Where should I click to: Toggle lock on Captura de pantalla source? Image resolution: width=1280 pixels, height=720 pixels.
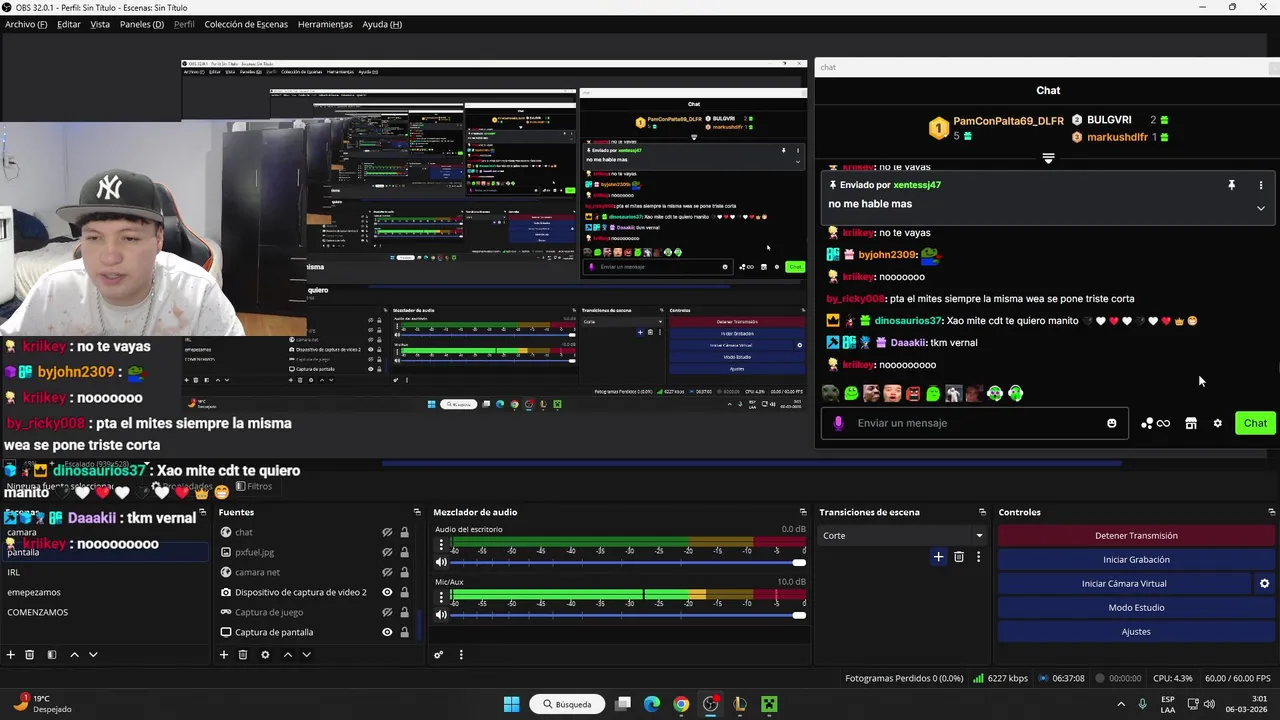pyautogui.click(x=404, y=633)
